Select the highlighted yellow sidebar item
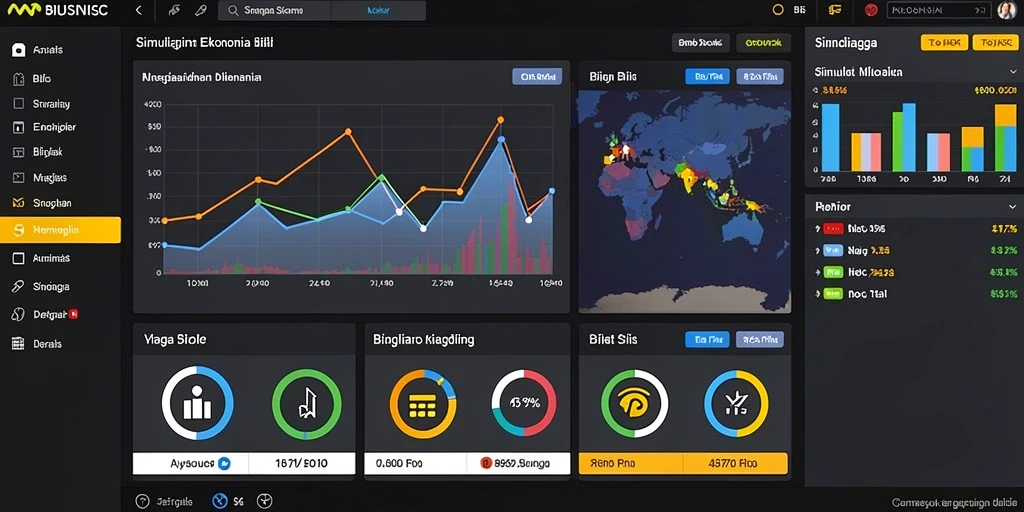The image size is (1024, 512). pyautogui.click(x=60, y=230)
